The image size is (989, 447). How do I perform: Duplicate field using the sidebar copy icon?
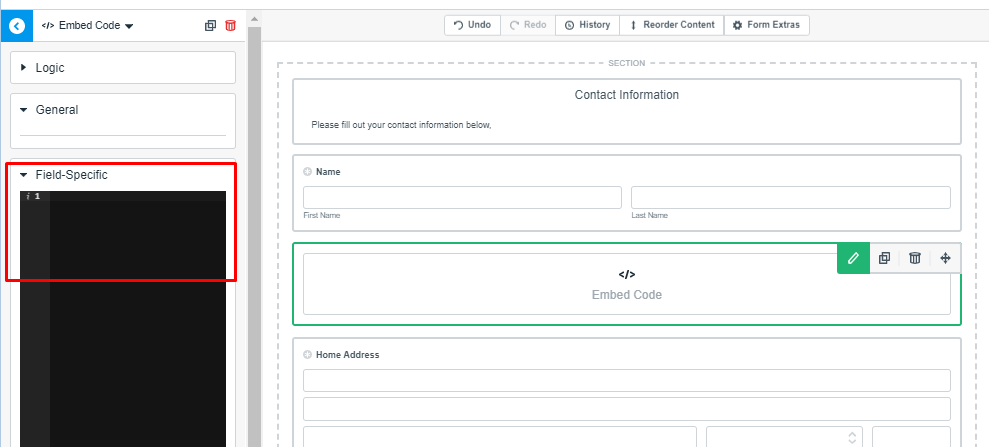[x=210, y=26]
